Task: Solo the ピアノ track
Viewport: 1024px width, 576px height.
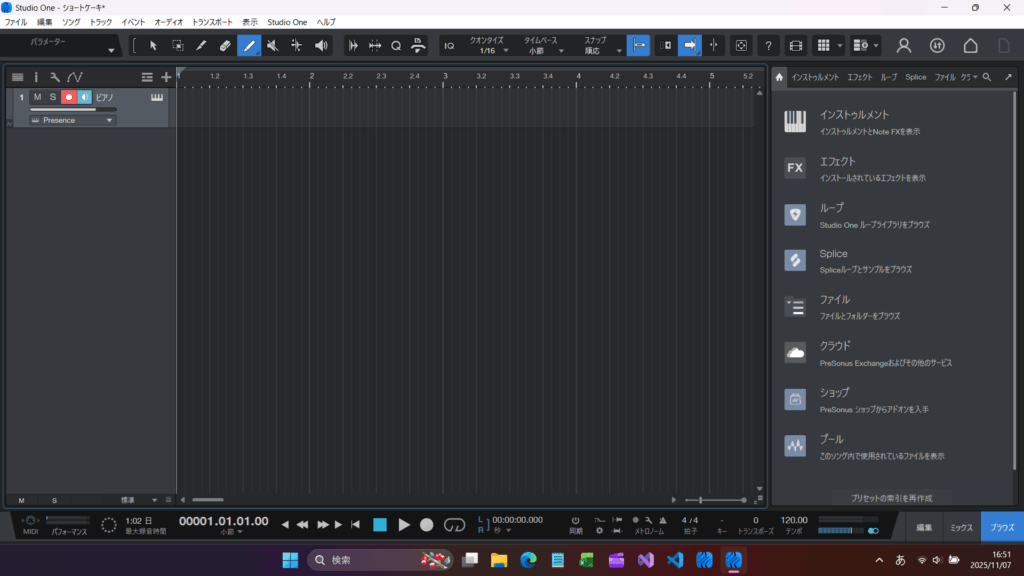Action: coord(53,97)
